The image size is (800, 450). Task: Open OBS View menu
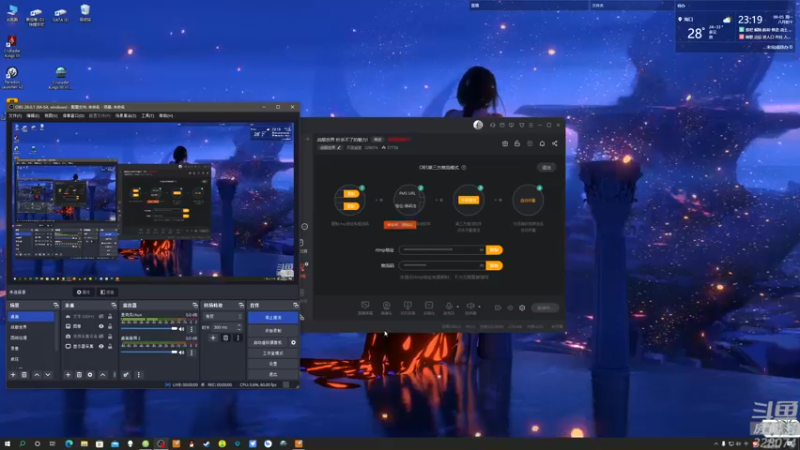(51, 116)
